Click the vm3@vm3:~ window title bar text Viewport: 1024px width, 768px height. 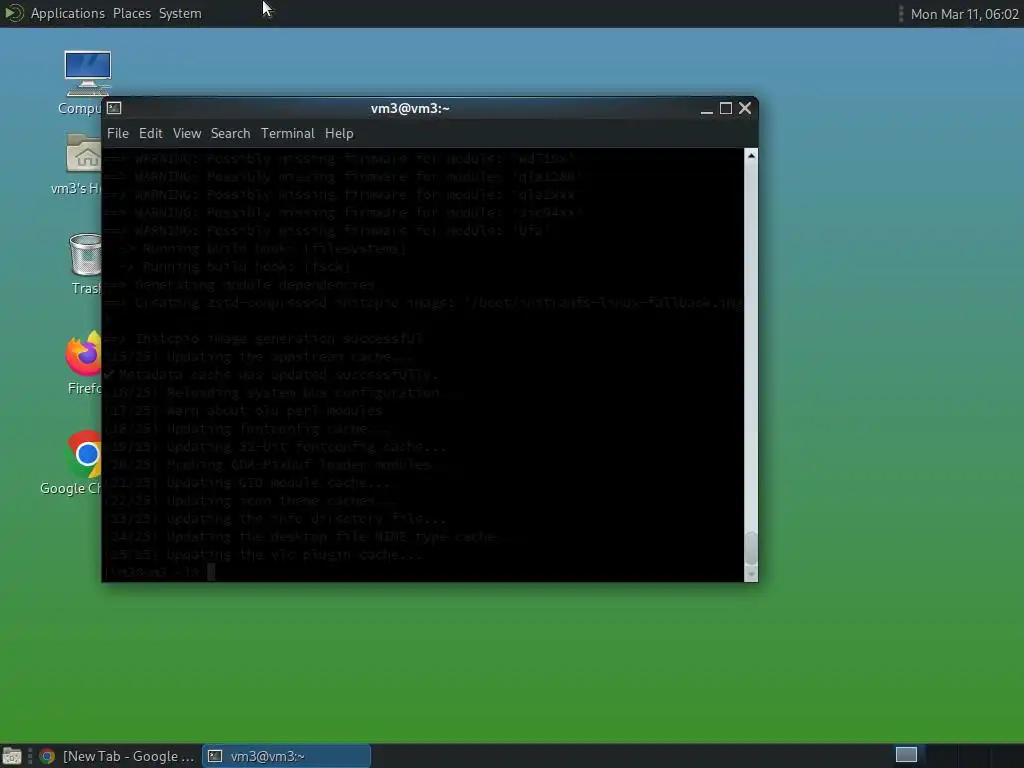410,108
